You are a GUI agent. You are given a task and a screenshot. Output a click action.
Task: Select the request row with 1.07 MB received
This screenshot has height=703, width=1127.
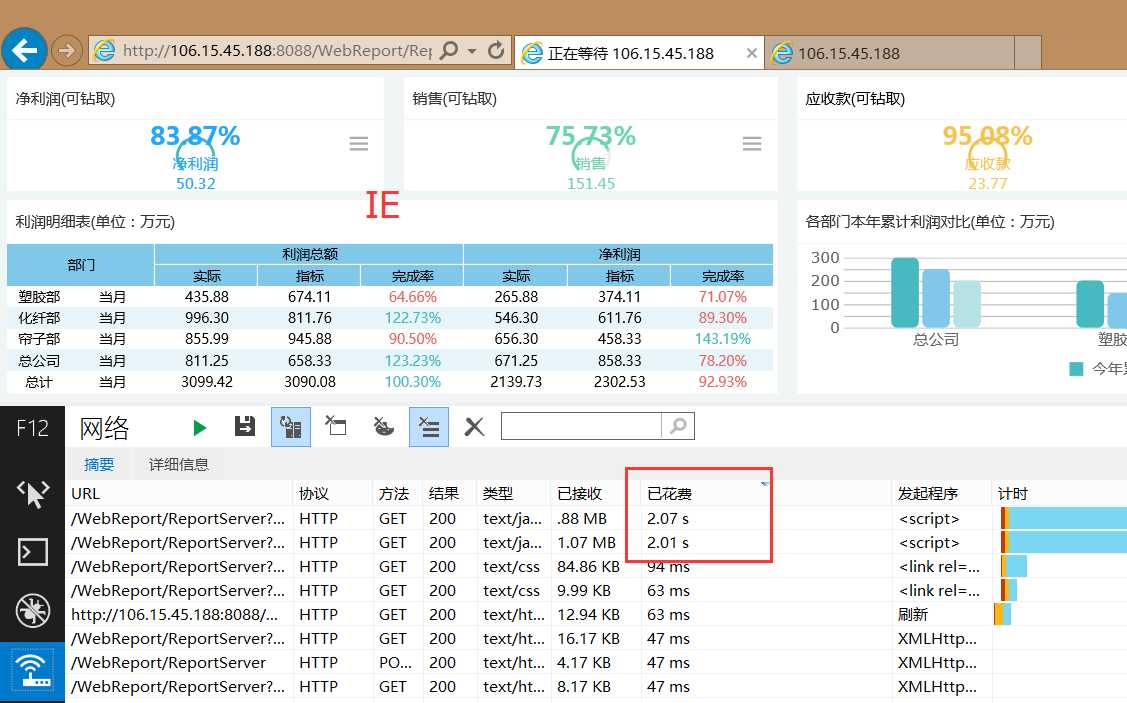[x=597, y=543]
